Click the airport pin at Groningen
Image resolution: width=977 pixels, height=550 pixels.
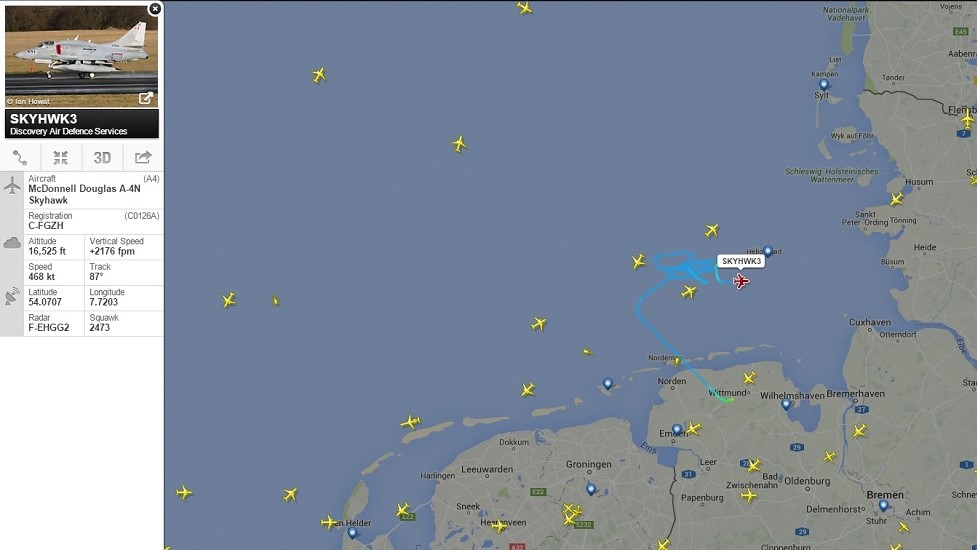pos(591,490)
